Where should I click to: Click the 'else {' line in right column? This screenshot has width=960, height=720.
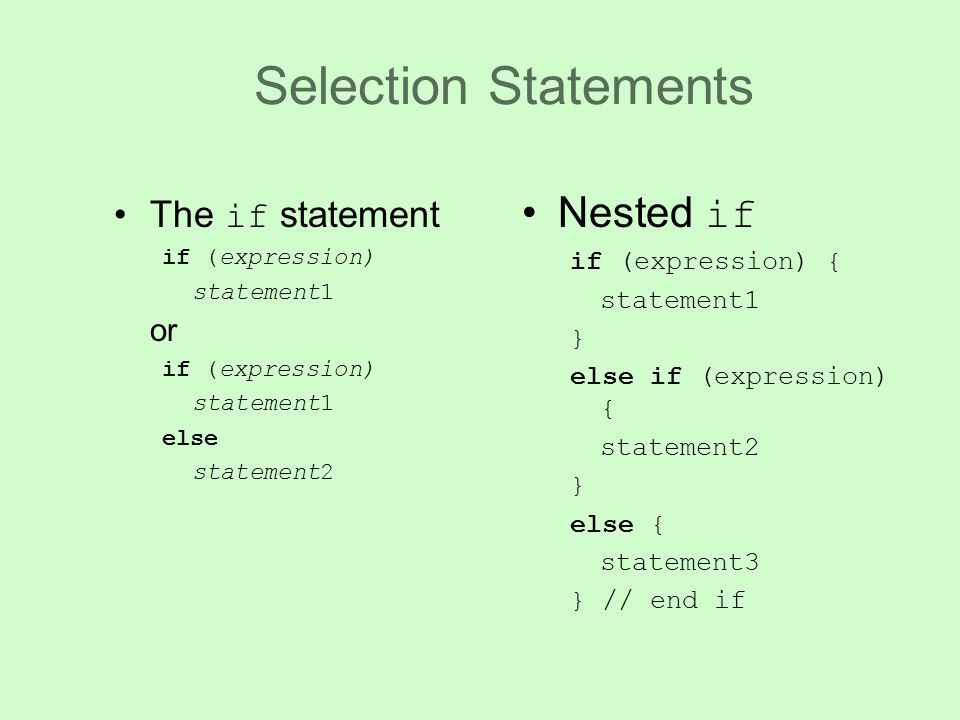click(617, 525)
